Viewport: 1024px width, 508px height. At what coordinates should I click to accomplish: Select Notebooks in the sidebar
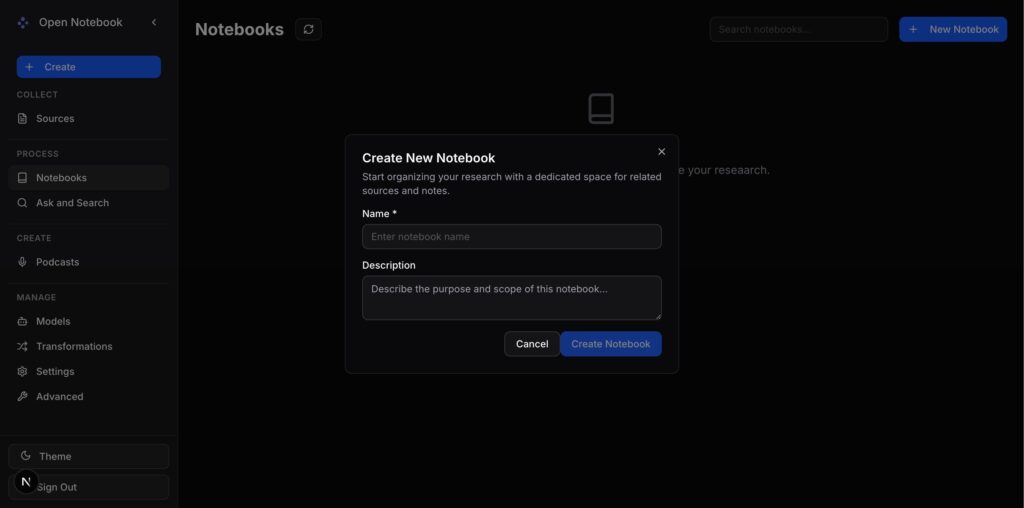pos(61,178)
